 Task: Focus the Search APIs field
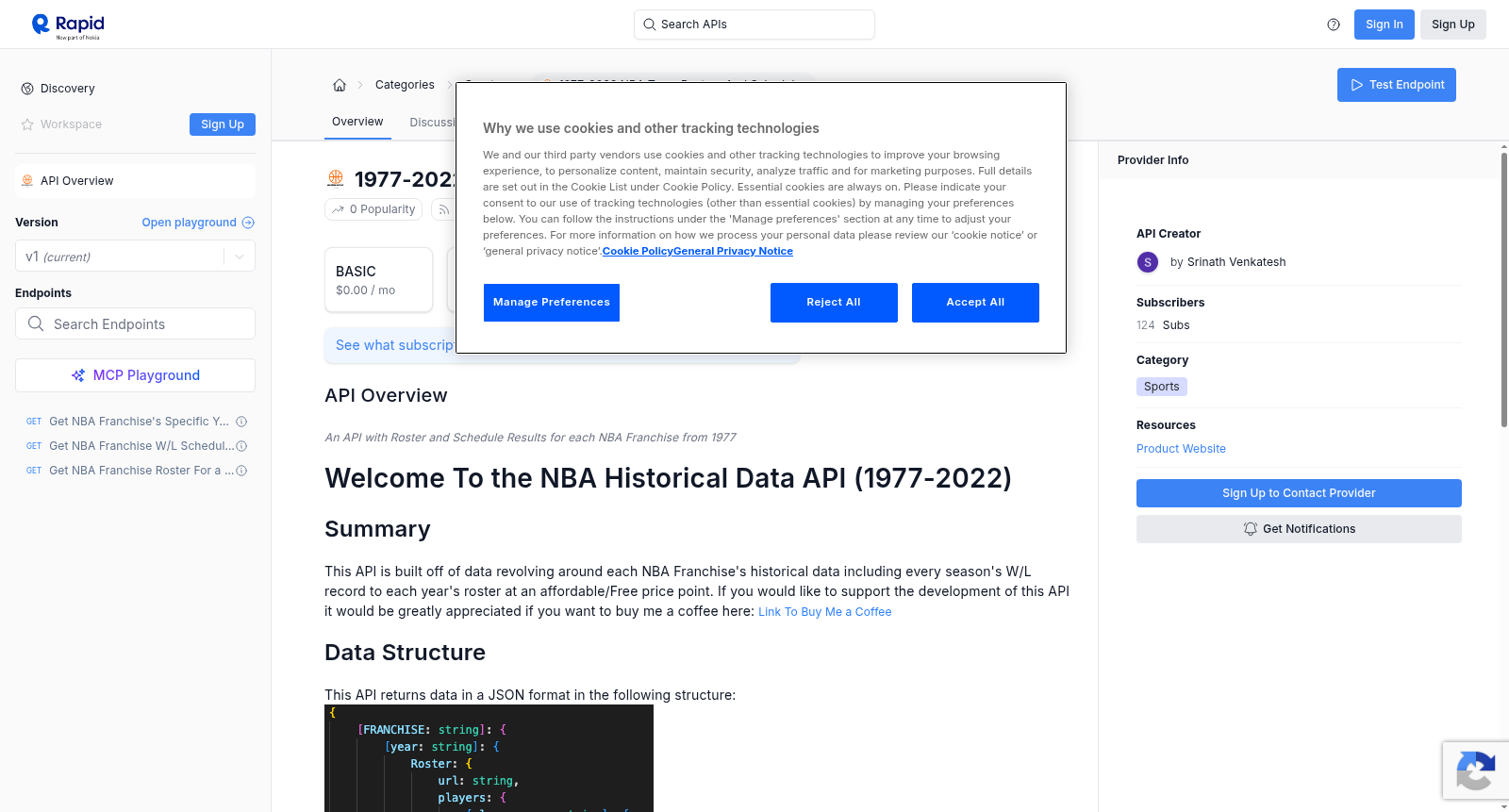coord(754,25)
